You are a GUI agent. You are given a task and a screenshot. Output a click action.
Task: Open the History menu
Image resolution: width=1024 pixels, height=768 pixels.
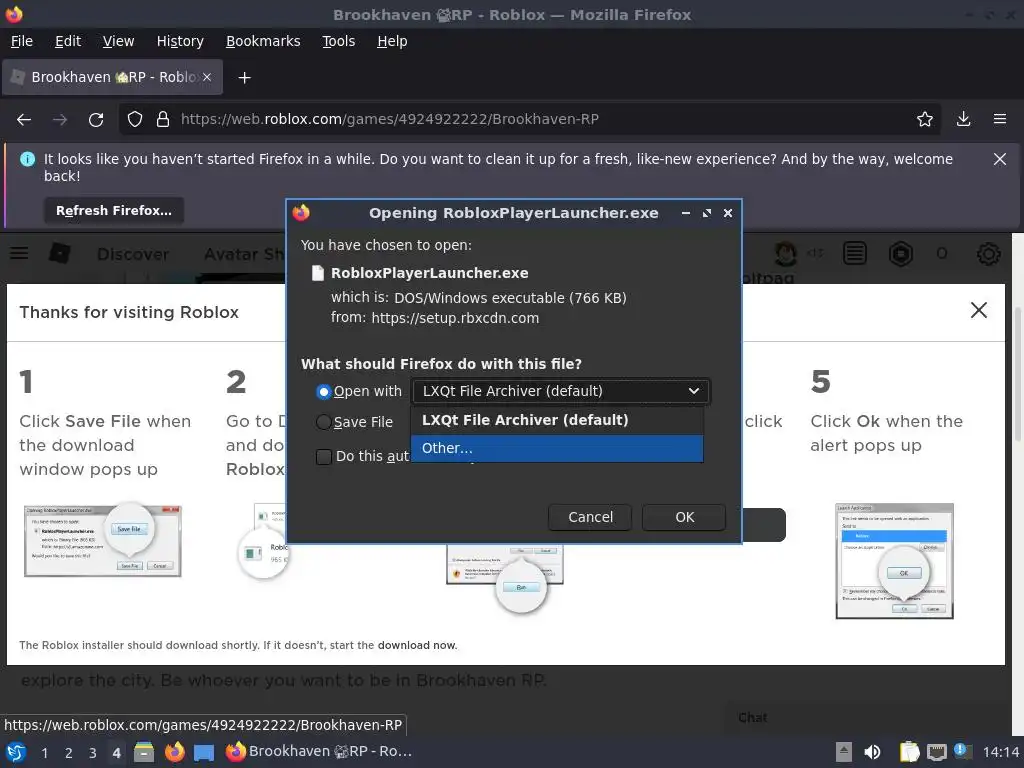pos(180,41)
